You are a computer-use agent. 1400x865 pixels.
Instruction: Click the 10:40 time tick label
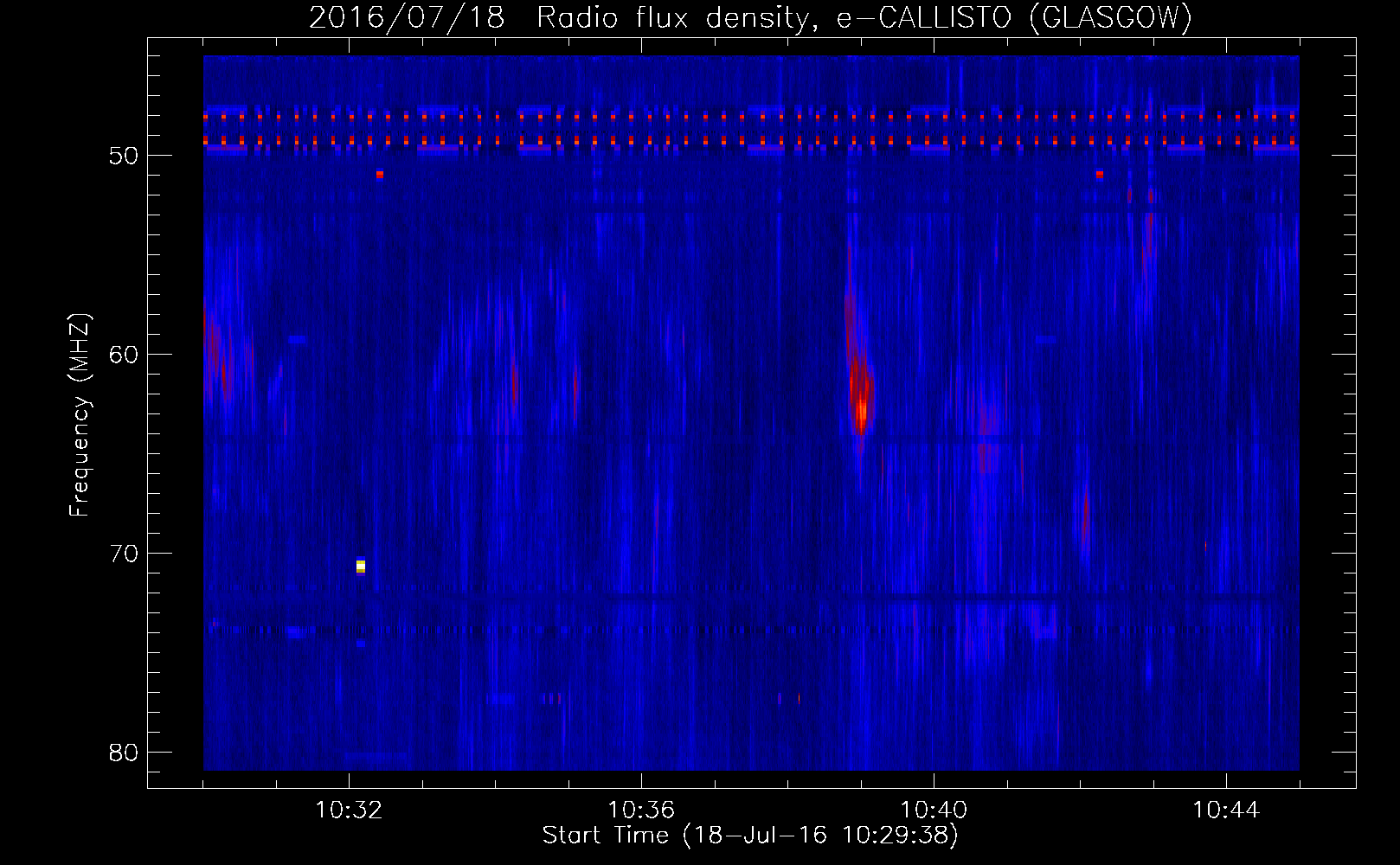pyautogui.click(x=934, y=811)
